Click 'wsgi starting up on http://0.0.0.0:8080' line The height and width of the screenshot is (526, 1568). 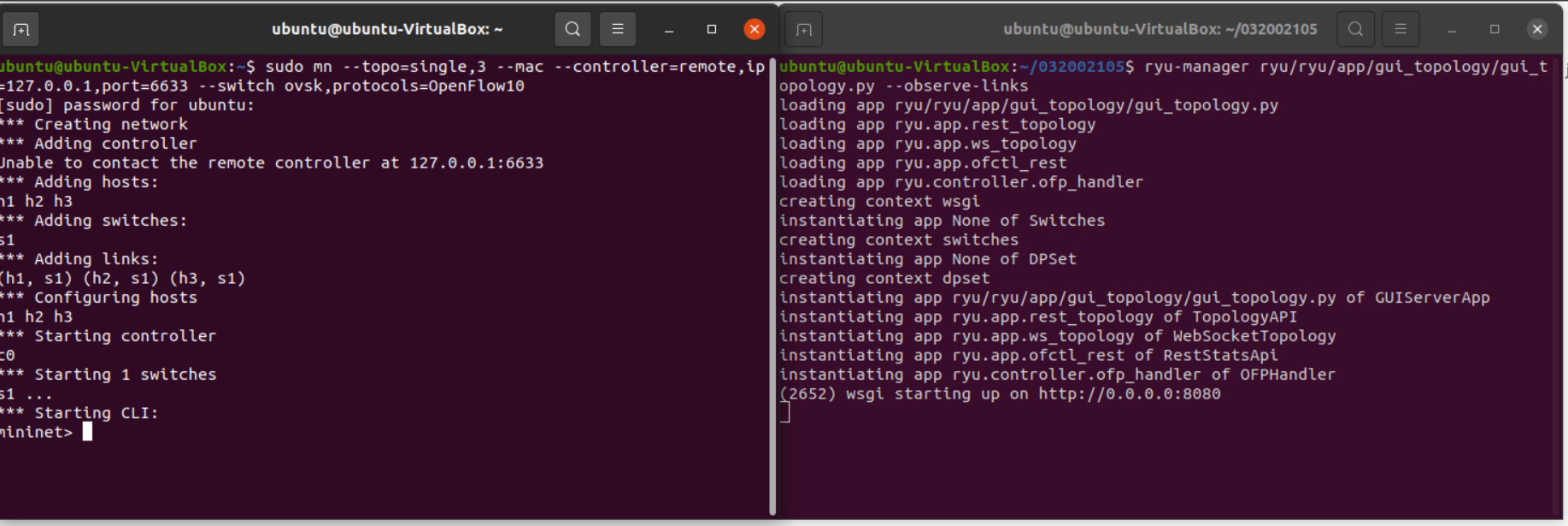[1000, 394]
